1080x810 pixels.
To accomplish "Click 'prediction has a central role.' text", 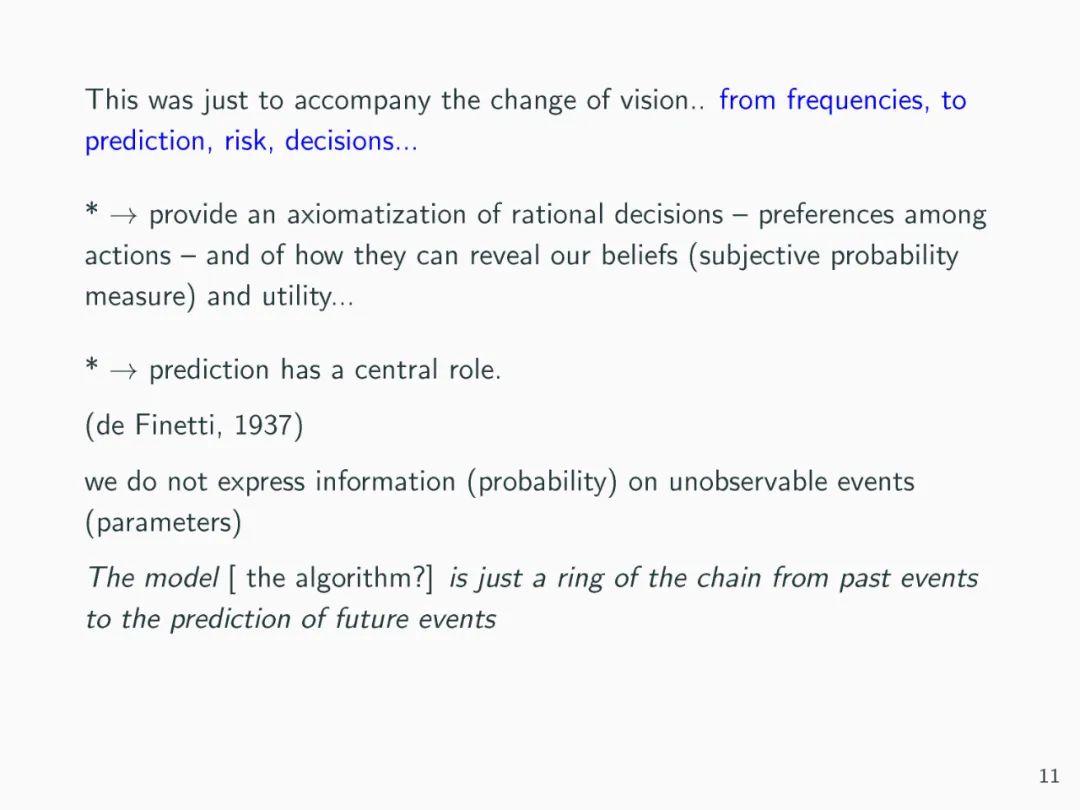I will click(x=325, y=370).
